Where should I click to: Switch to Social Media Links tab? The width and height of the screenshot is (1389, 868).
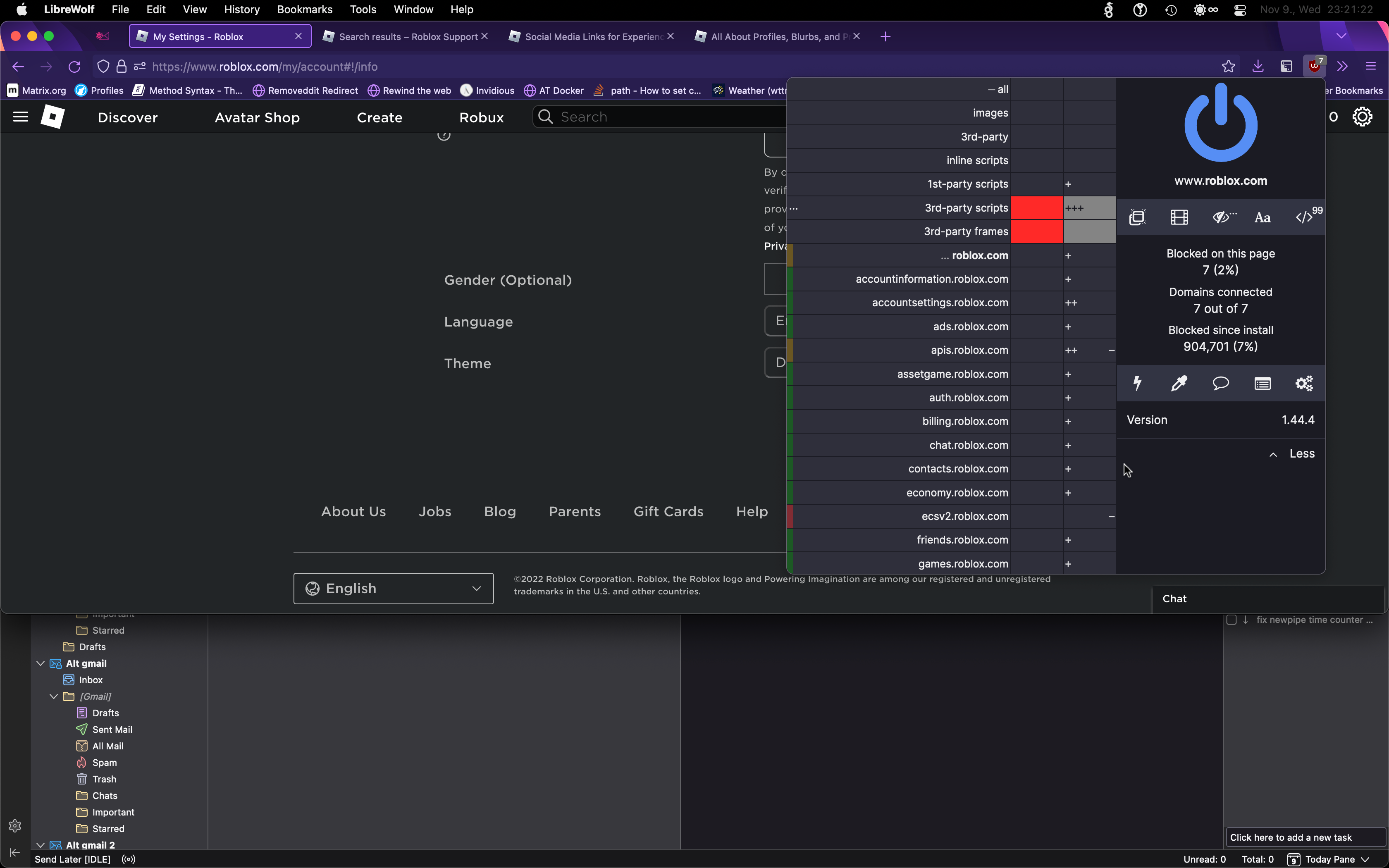coord(591,37)
